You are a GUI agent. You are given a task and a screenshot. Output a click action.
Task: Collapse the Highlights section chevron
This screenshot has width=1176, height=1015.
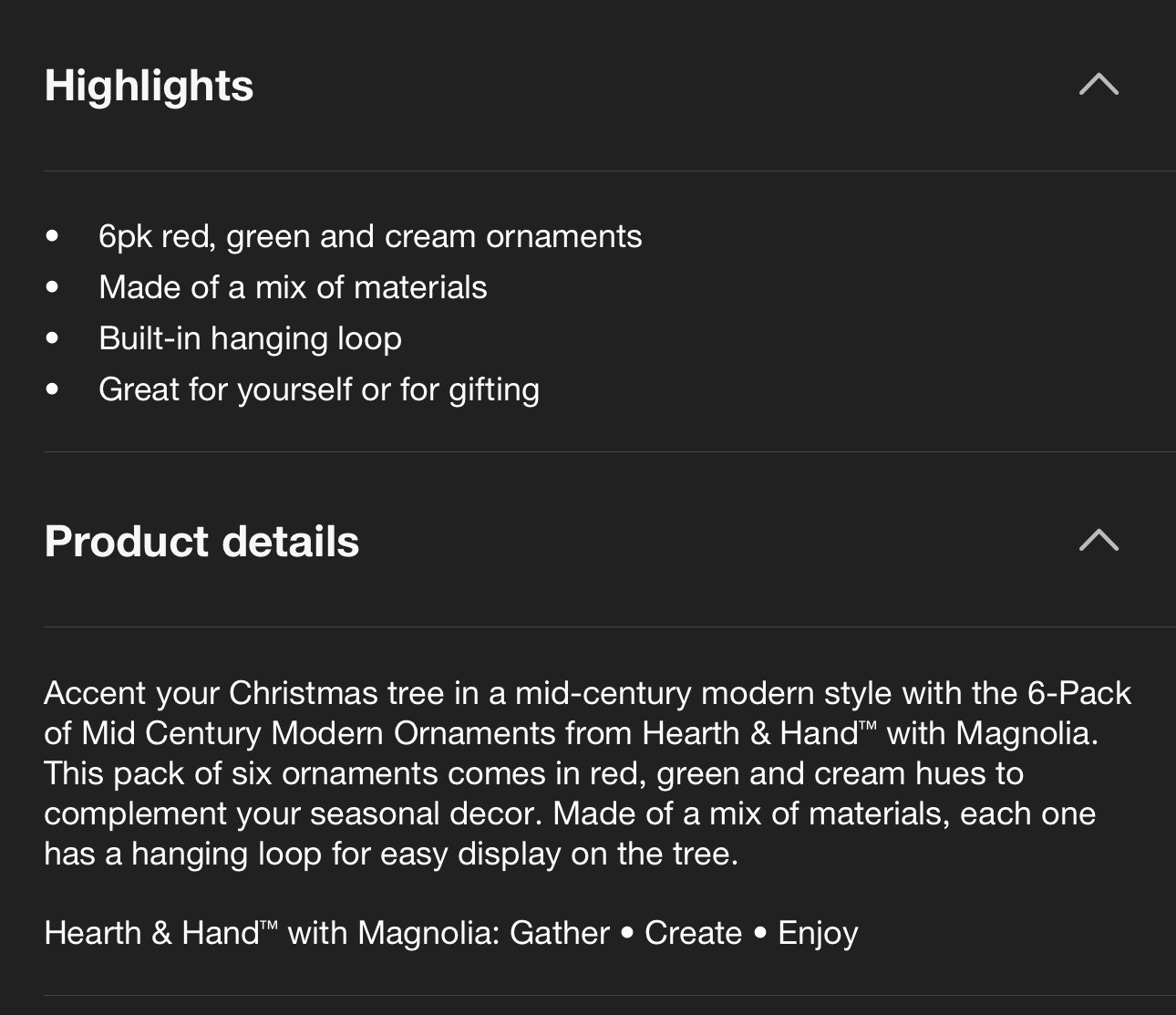pyautogui.click(x=1099, y=85)
